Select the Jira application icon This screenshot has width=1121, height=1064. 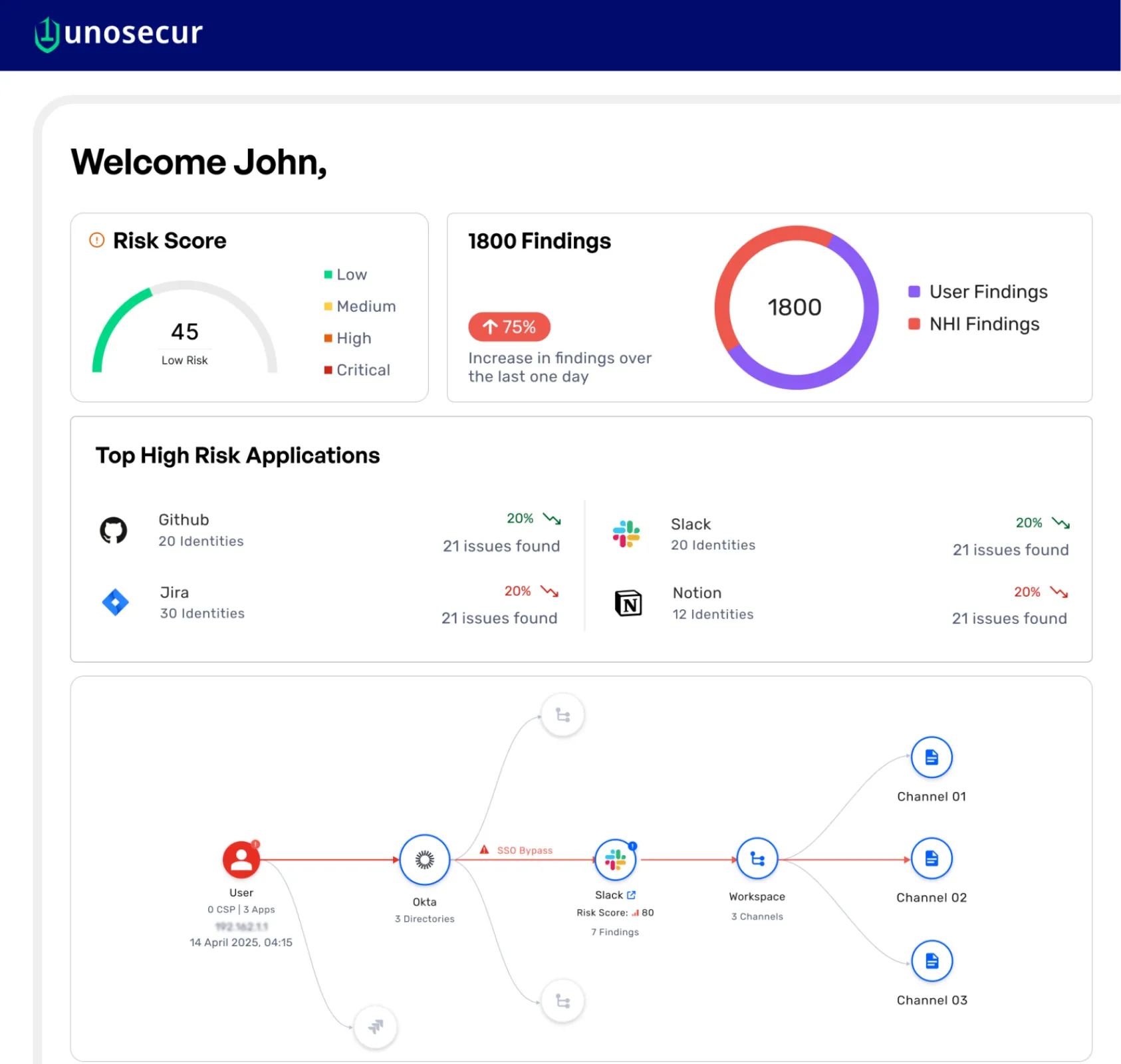click(115, 602)
